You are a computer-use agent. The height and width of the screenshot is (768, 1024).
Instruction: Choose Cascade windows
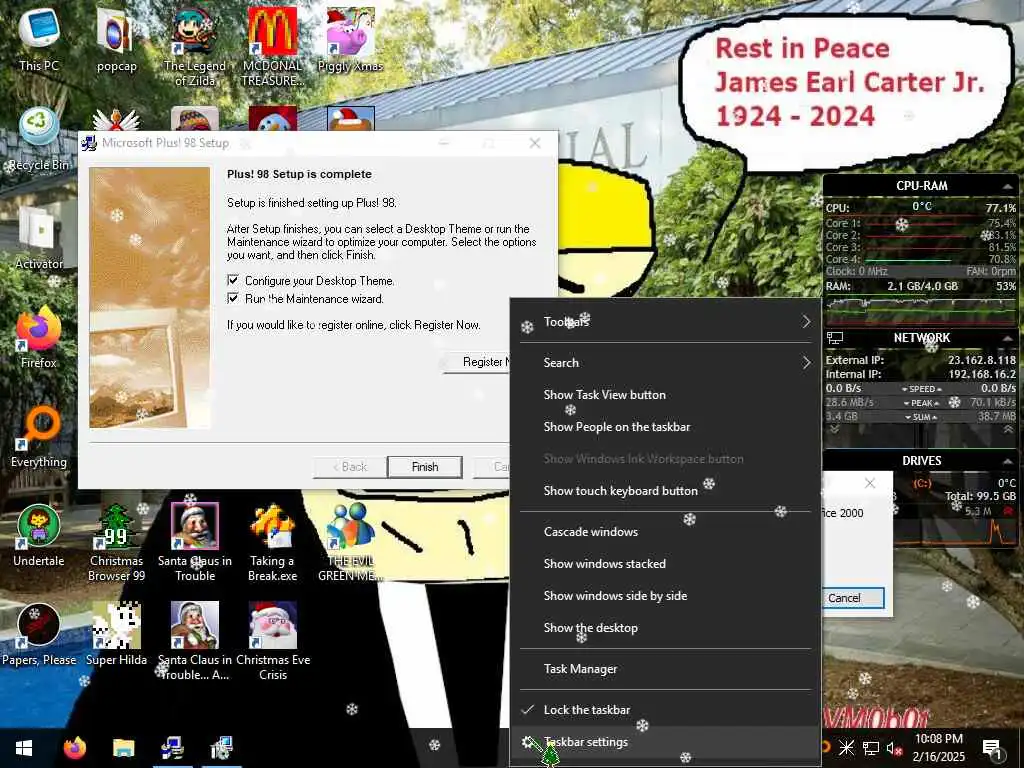[x=665, y=532]
